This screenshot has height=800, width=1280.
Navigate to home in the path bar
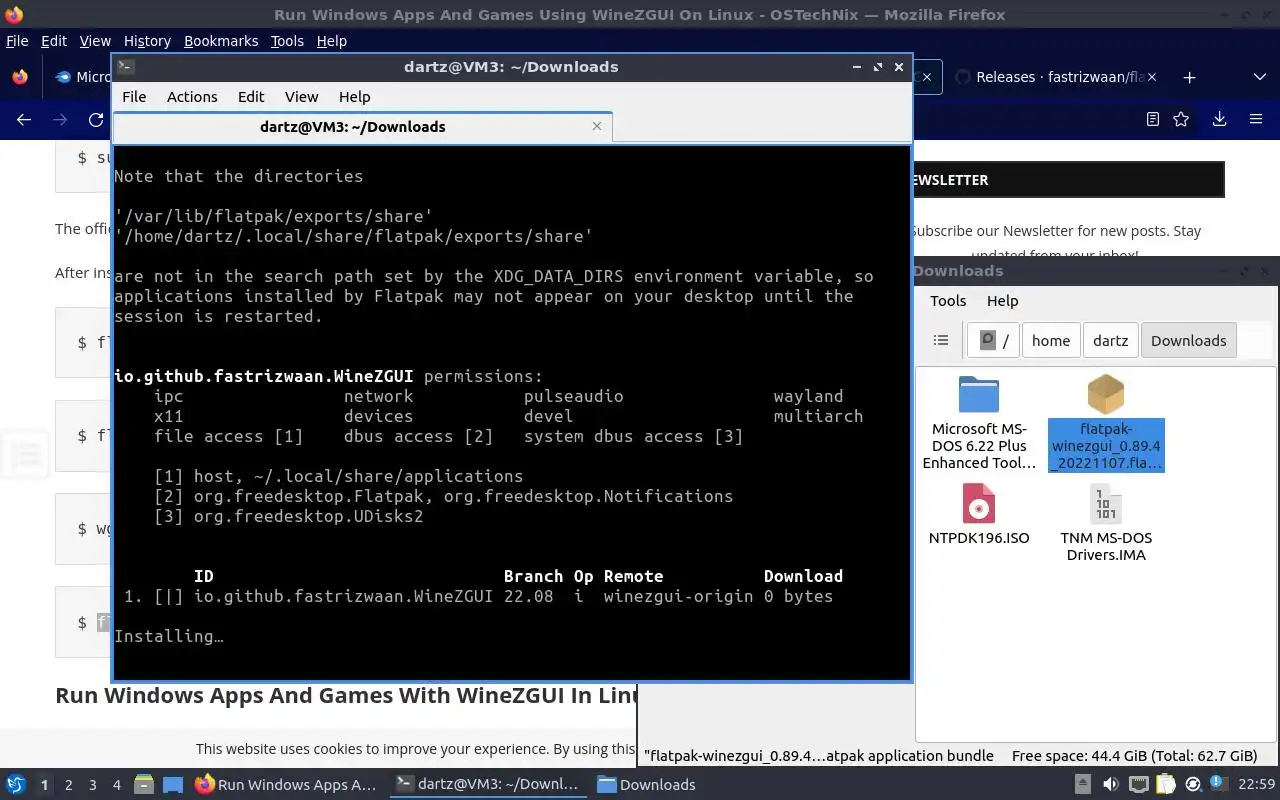pyautogui.click(x=1051, y=340)
